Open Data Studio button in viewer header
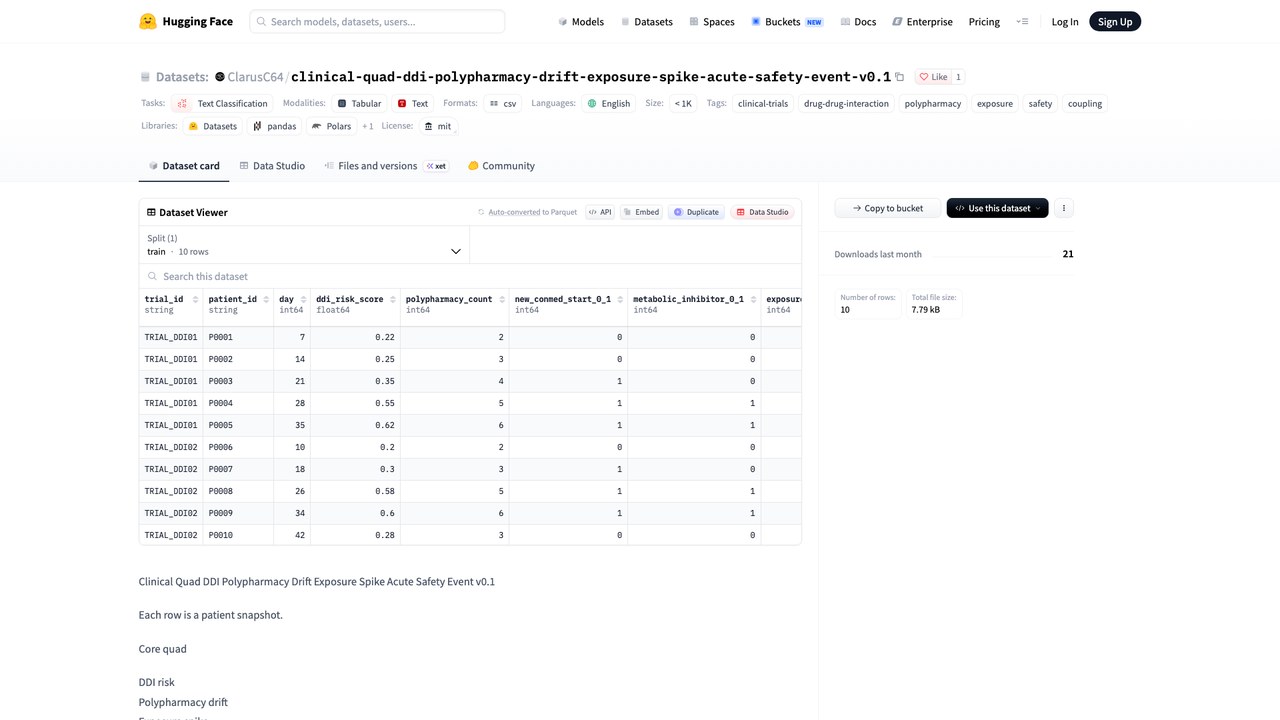Image resolution: width=1280 pixels, height=720 pixels. pyautogui.click(x=762, y=212)
